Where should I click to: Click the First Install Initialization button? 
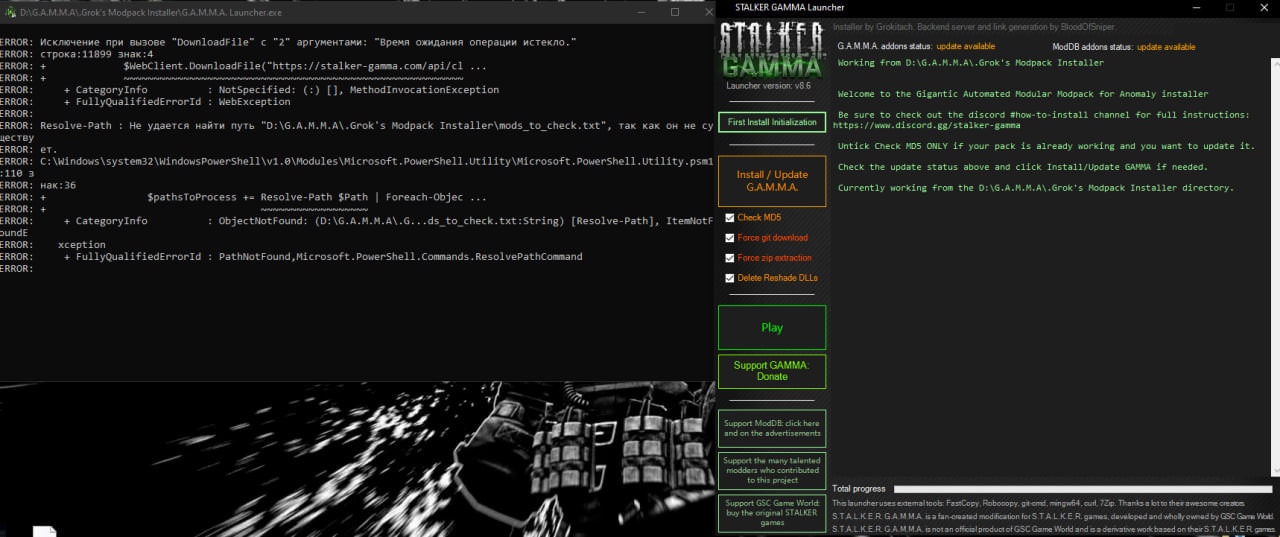tap(772, 122)
